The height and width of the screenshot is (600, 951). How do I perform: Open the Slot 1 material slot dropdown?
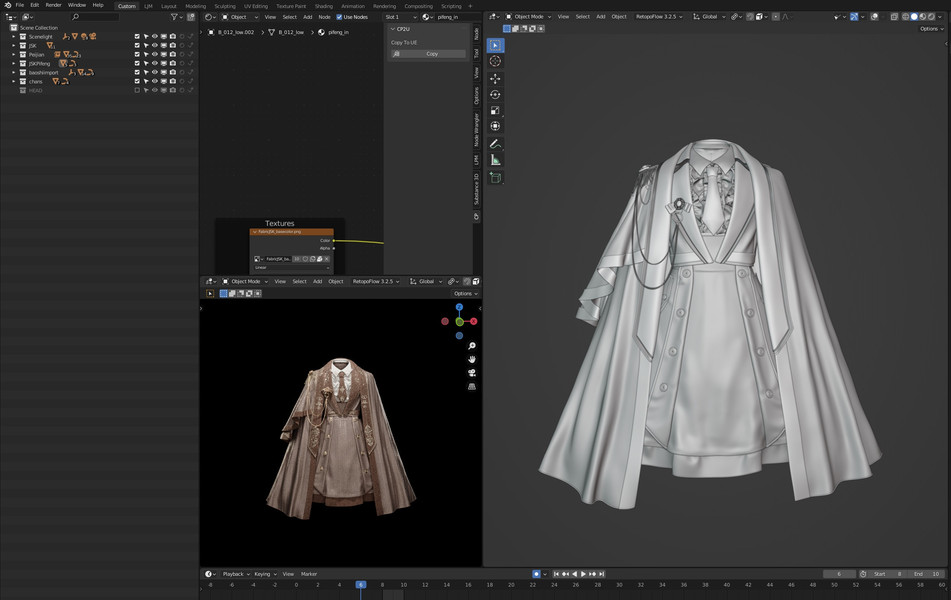400,17
